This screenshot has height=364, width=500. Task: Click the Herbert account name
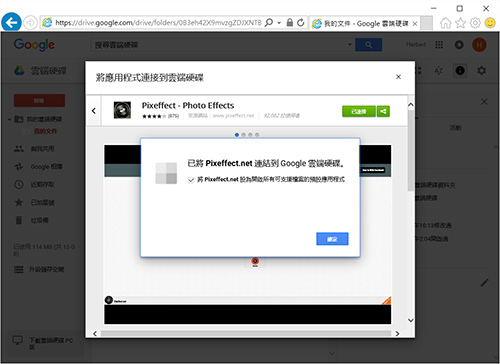click(x=416, y=44)
